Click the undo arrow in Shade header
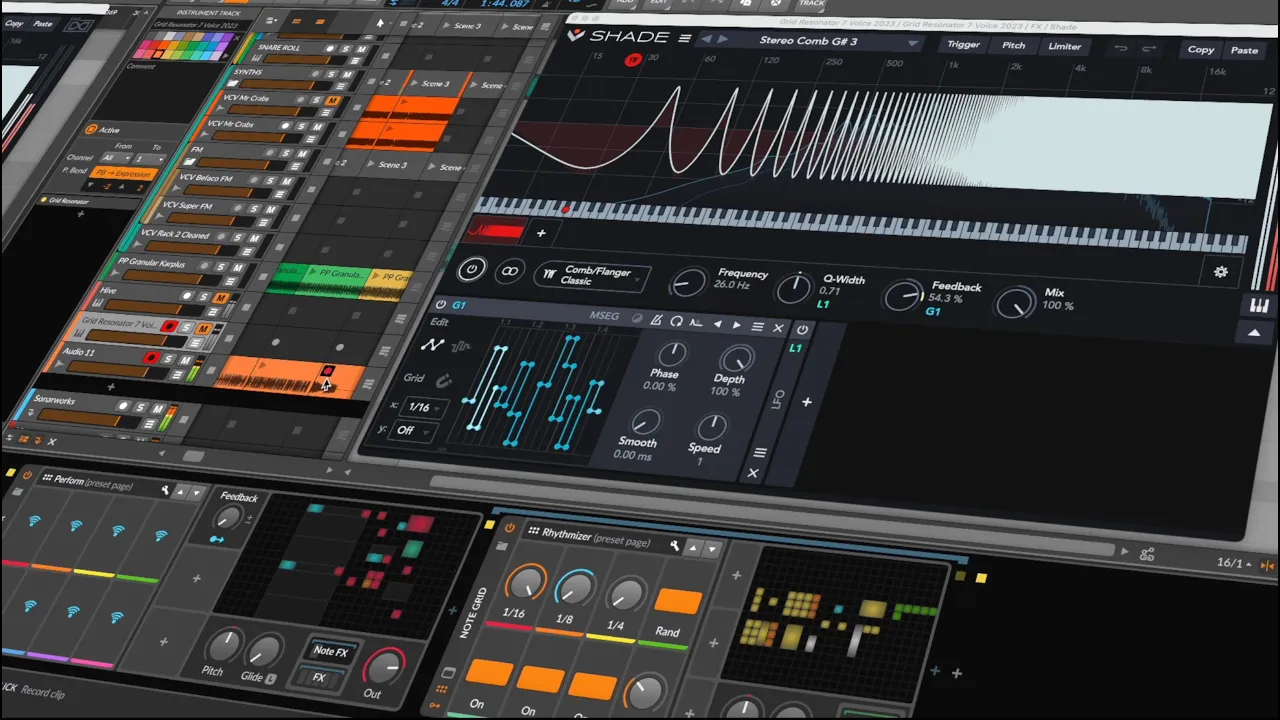Screen dimensions: 1280x720 [1121, 48]
